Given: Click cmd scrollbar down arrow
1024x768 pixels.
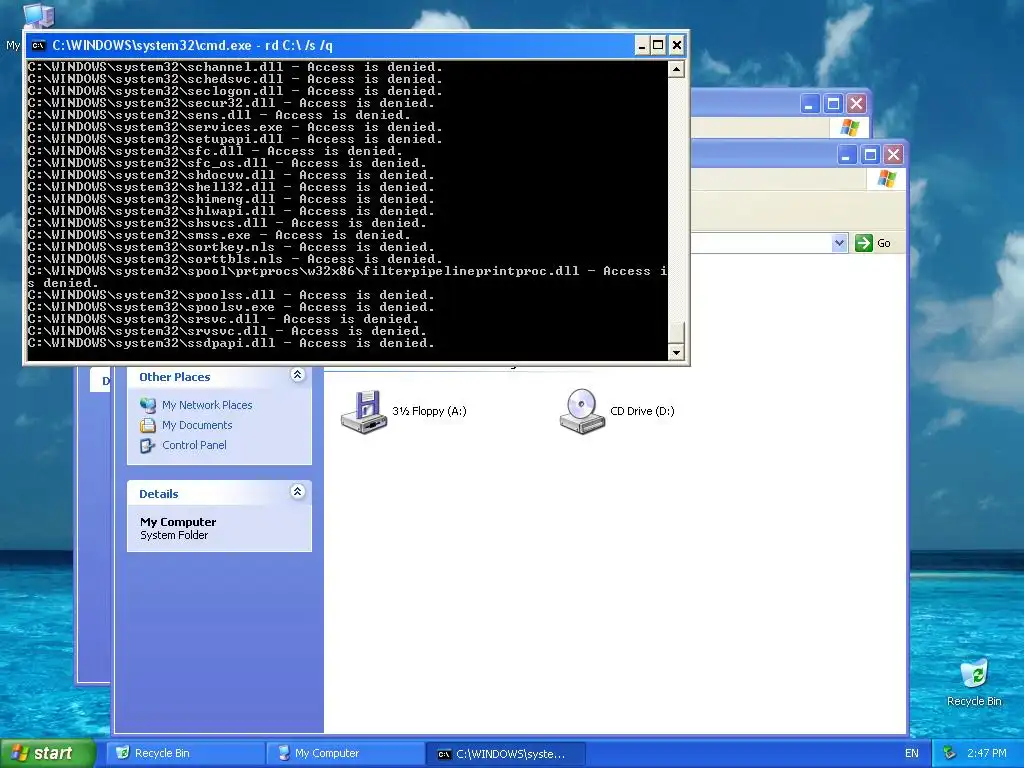Looking at the screenshot, I should pyautogui.click(x=676, y=353).
